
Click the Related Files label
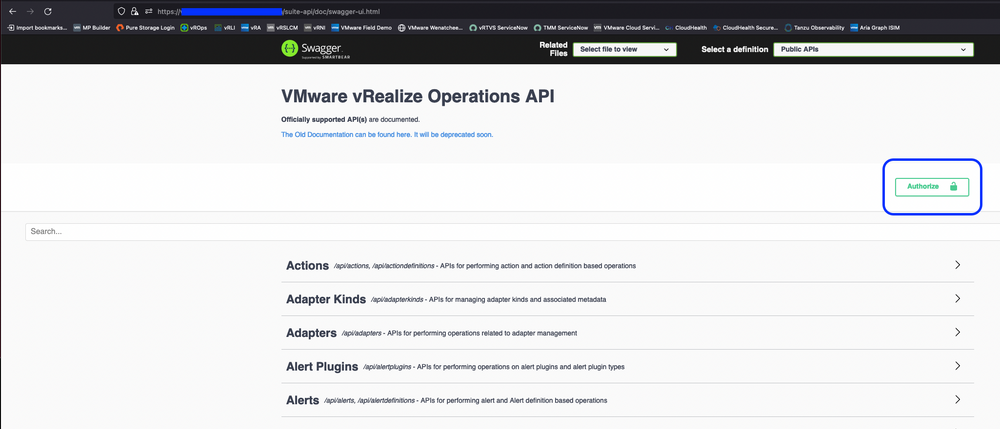(x=553, y=49)
